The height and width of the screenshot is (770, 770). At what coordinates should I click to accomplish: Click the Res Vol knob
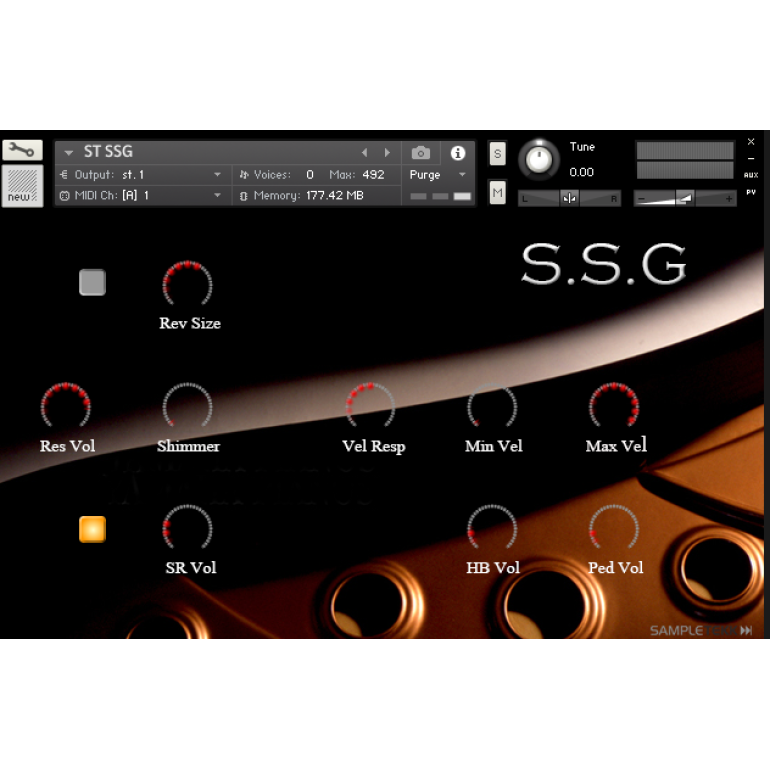point(65,406)
